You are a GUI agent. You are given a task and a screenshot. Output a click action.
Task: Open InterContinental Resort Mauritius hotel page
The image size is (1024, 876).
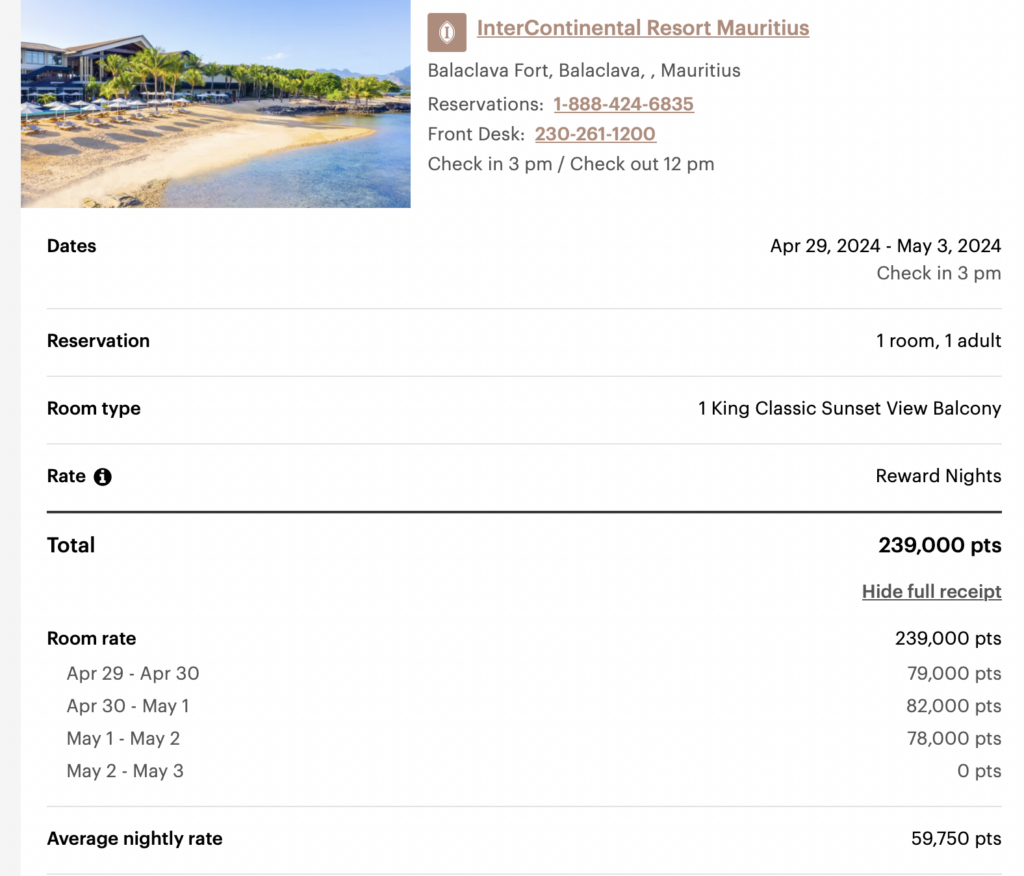point(643,28)
